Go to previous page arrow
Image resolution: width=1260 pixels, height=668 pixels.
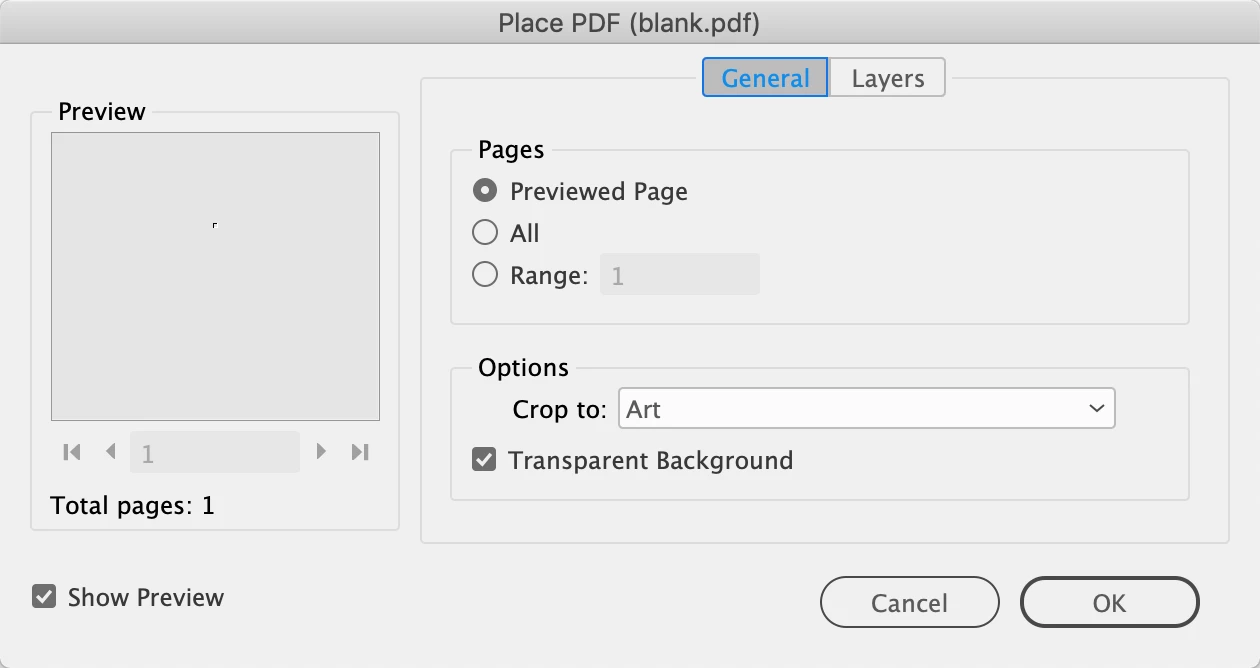coord(111,452)
